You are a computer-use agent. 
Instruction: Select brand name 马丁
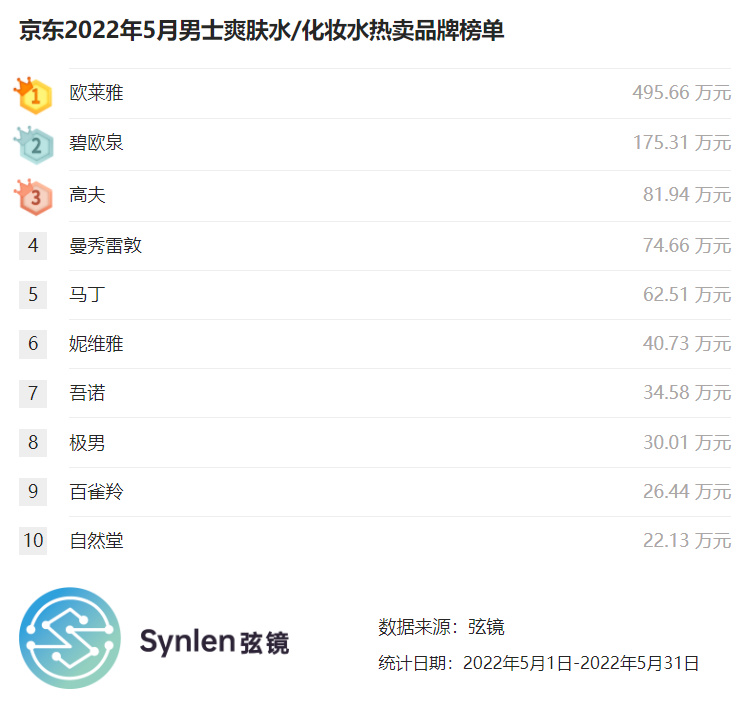tap(87, 295)
